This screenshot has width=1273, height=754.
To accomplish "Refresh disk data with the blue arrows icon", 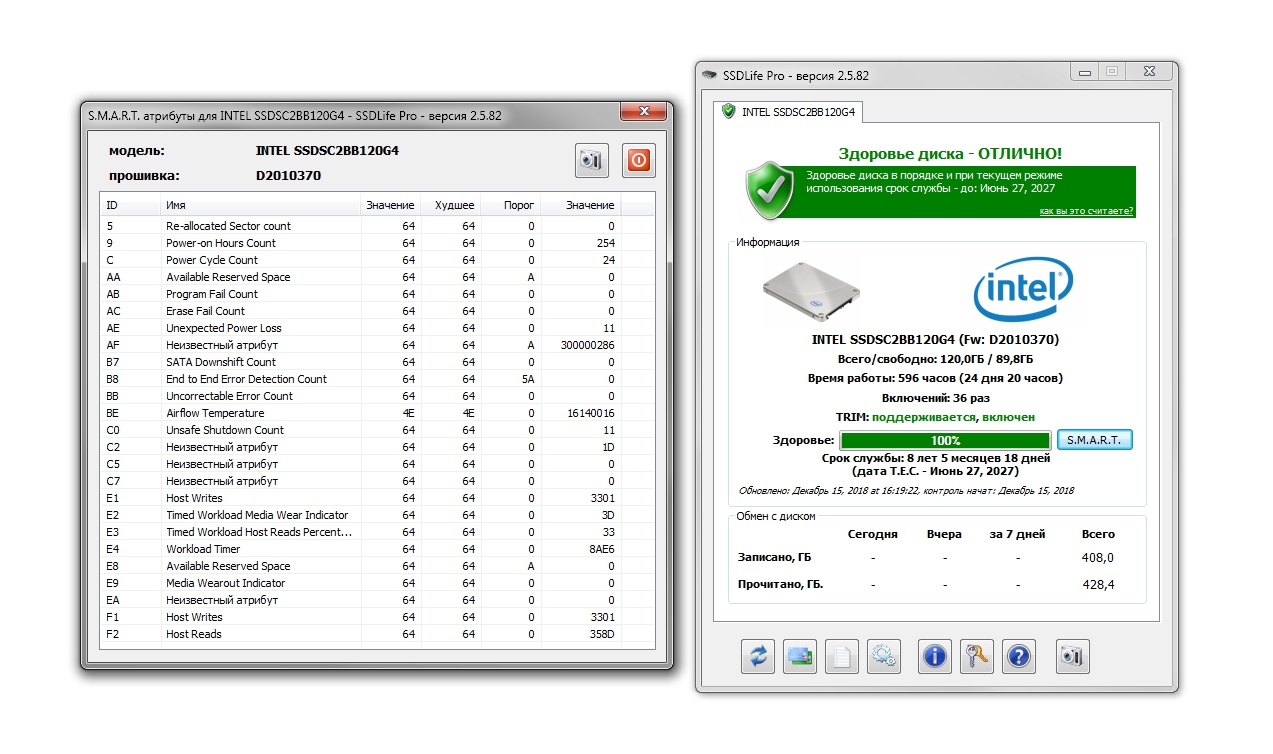I will click(x=758, y=656).
